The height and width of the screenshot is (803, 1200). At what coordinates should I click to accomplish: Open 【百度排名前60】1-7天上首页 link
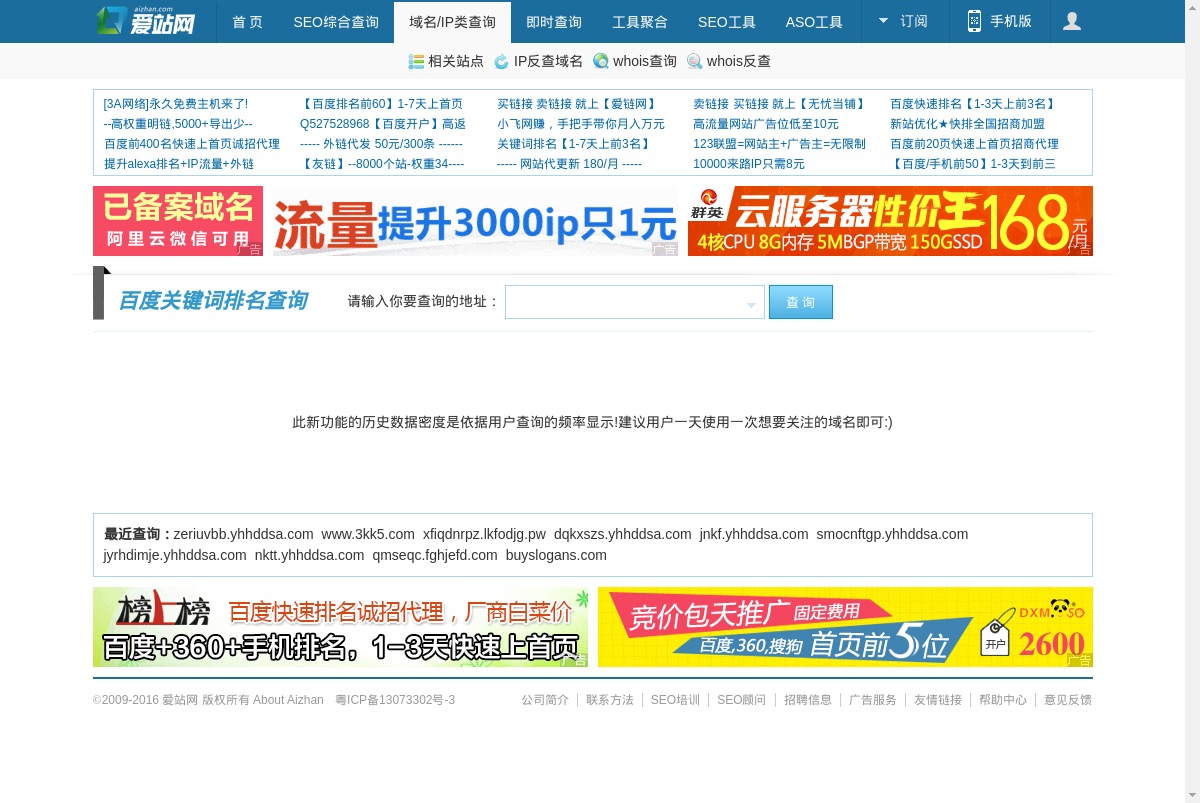pyautogui.click(x=382, y=104)
